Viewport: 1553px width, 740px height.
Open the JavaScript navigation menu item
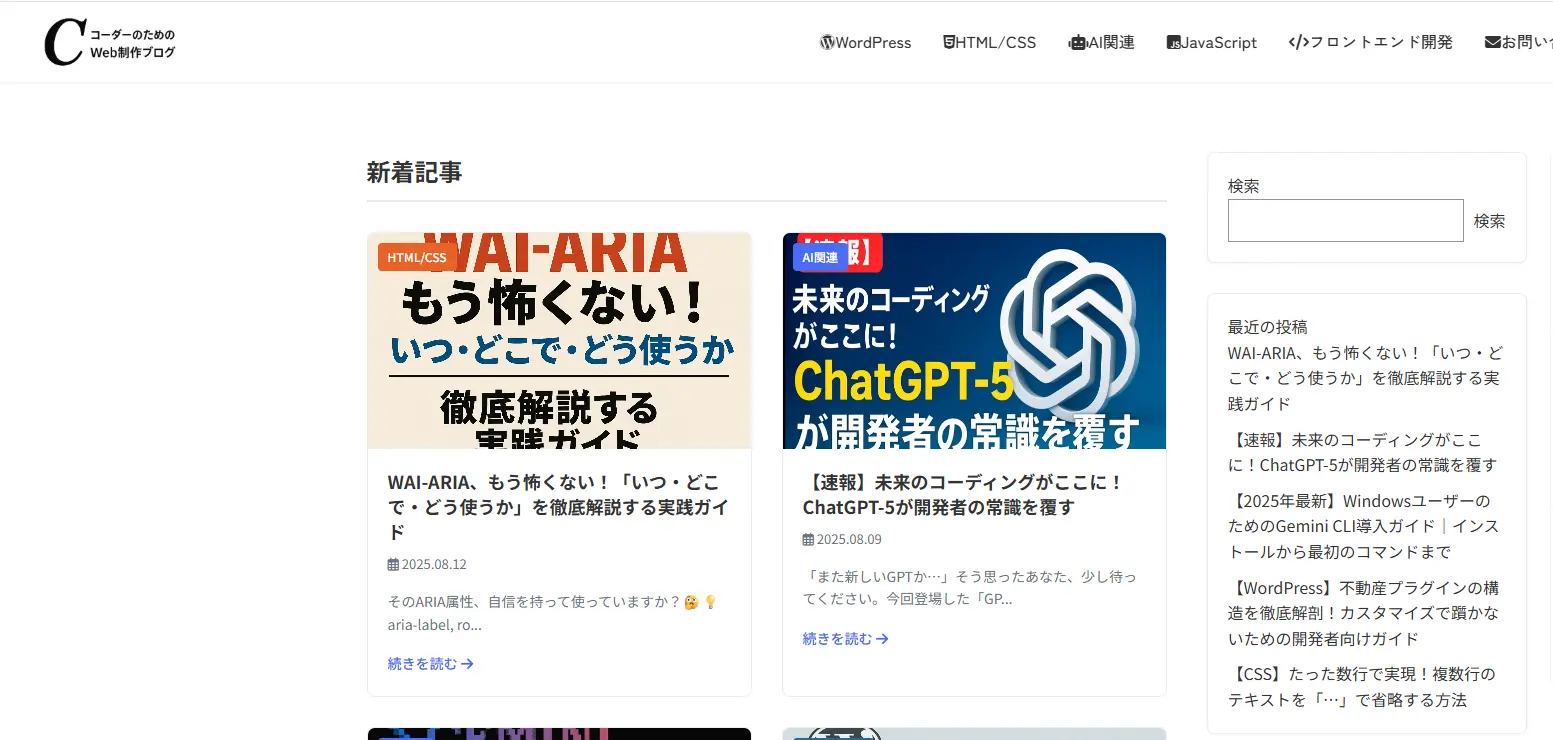click(1219, 42)
